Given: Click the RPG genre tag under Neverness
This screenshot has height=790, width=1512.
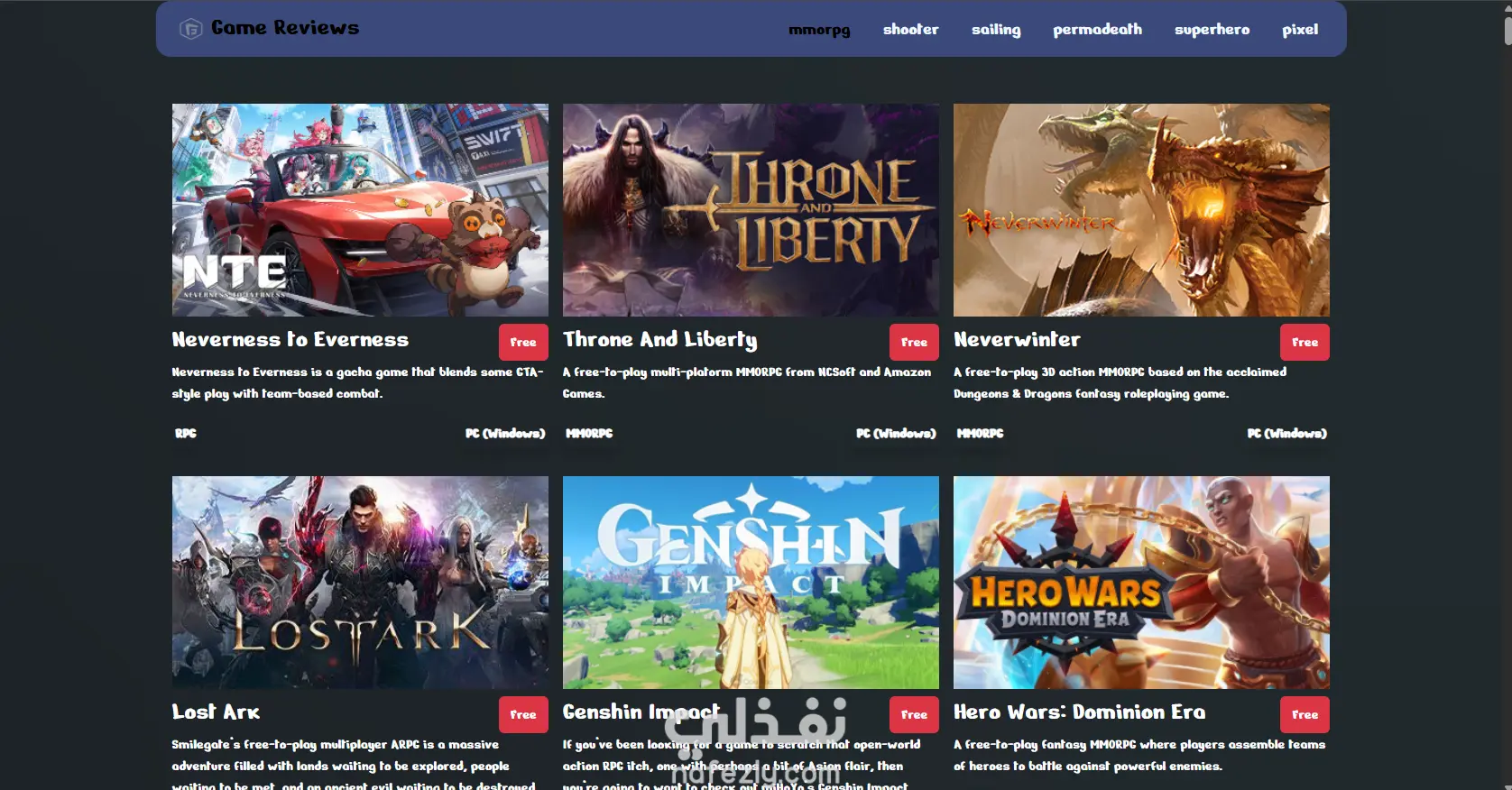Looking at the screenshot, I should [x=186, y=434].
